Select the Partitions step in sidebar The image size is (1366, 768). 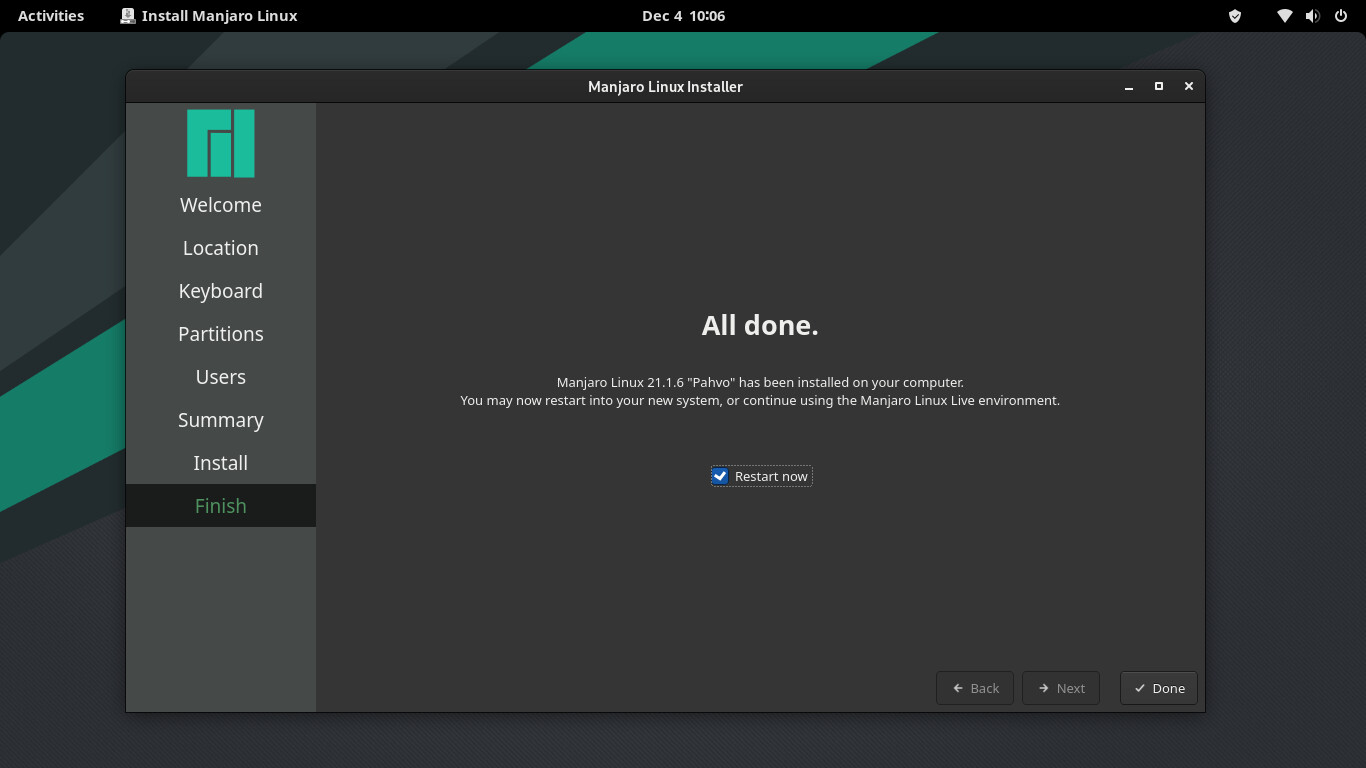(220, 334)
